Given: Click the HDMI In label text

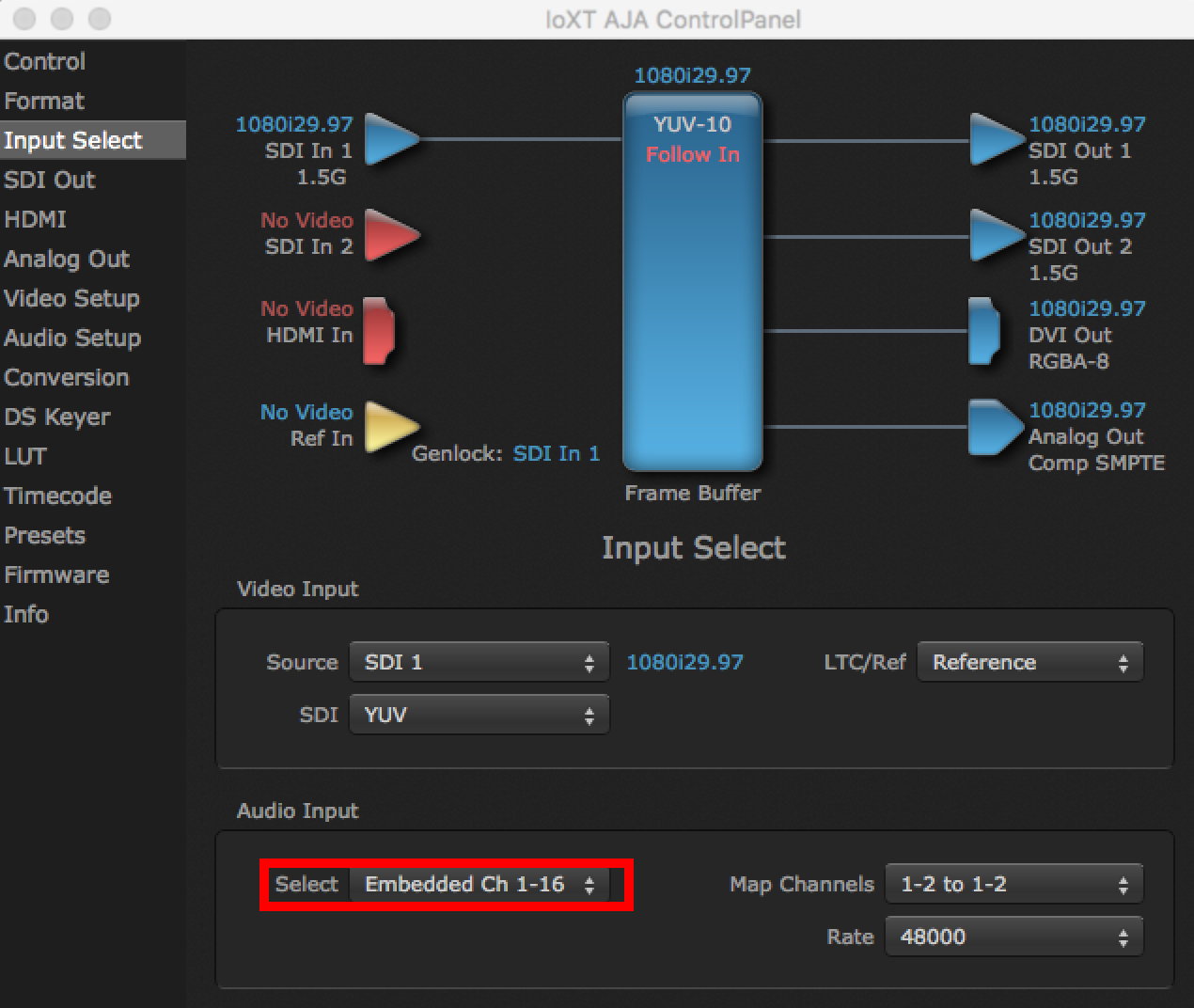Looking at the screenshot, I should 309,335.
